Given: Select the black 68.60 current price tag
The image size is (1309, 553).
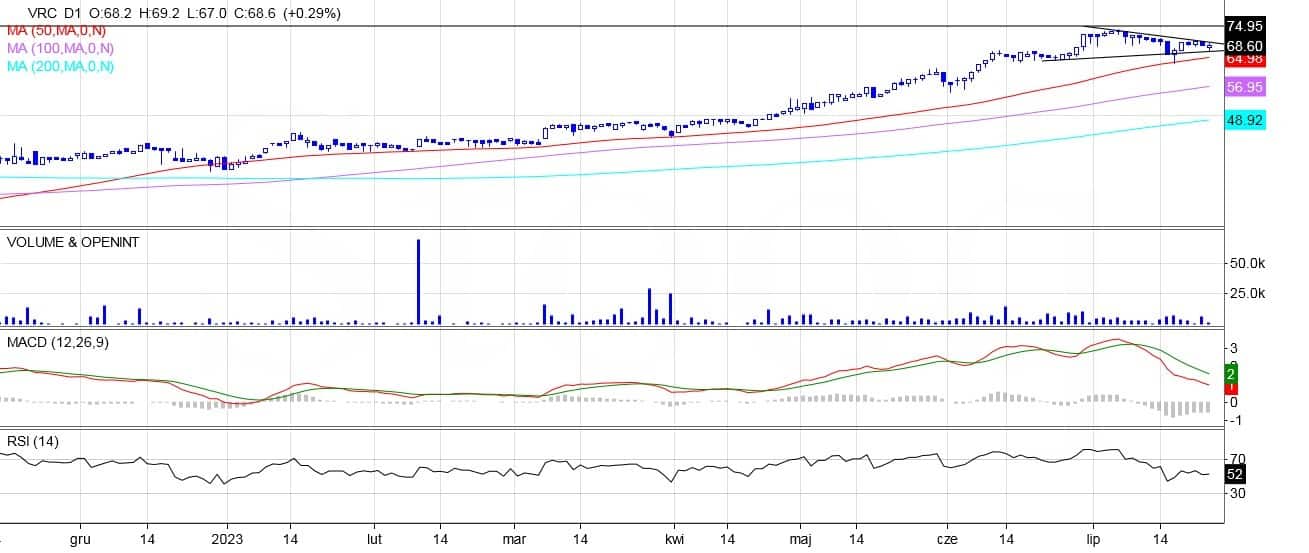Looking at the screenshot, I should [x=1245, y=46].
